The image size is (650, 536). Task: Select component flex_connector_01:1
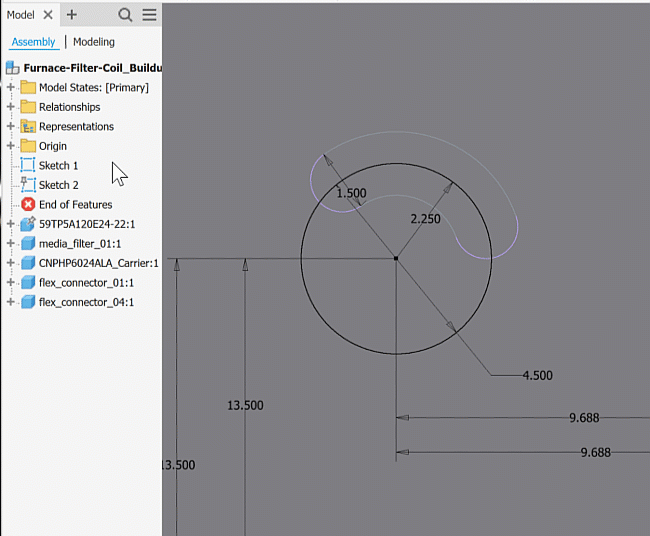click(x=86, y=282)
